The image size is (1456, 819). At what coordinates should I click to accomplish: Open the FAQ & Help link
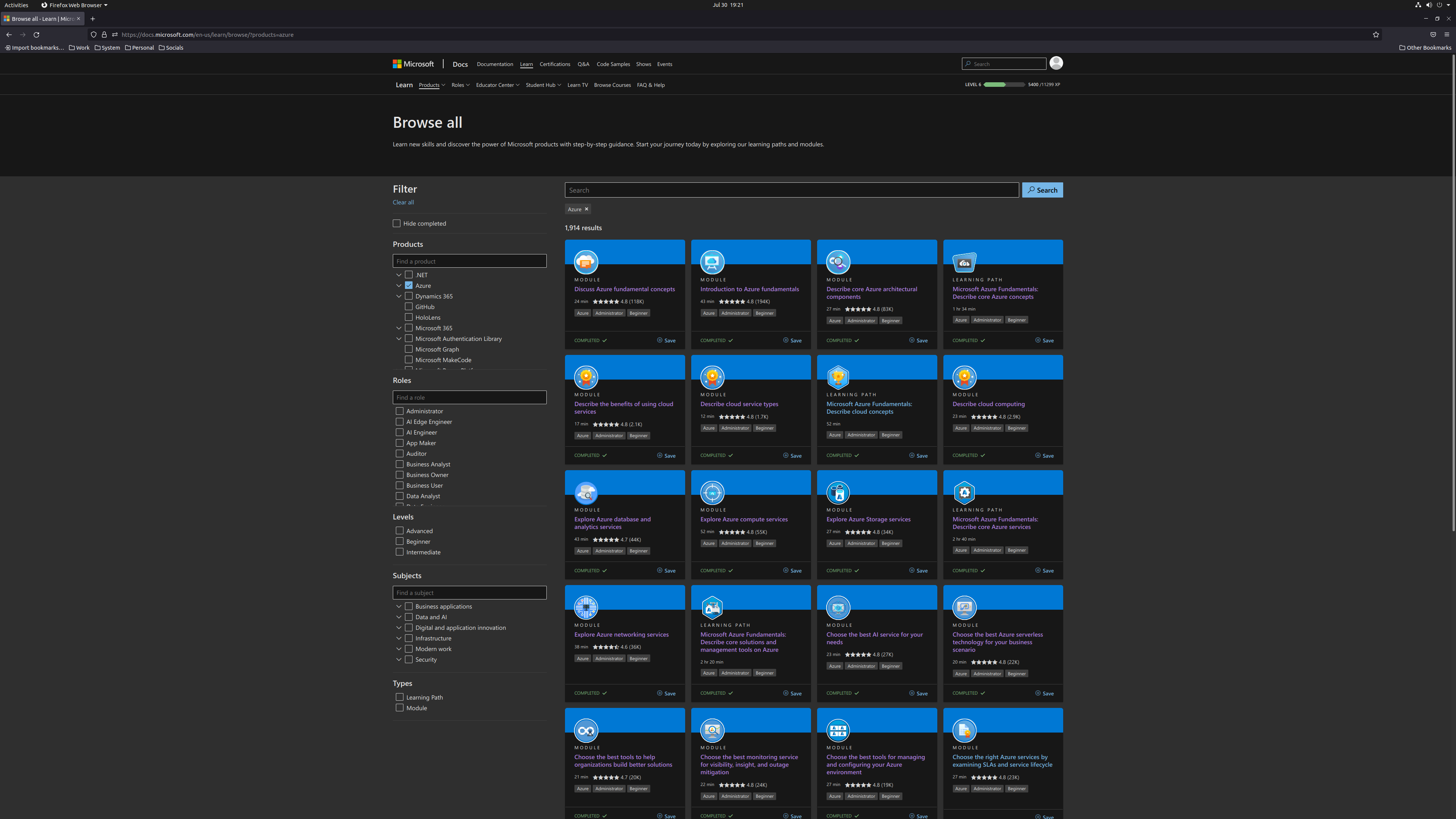651,85
